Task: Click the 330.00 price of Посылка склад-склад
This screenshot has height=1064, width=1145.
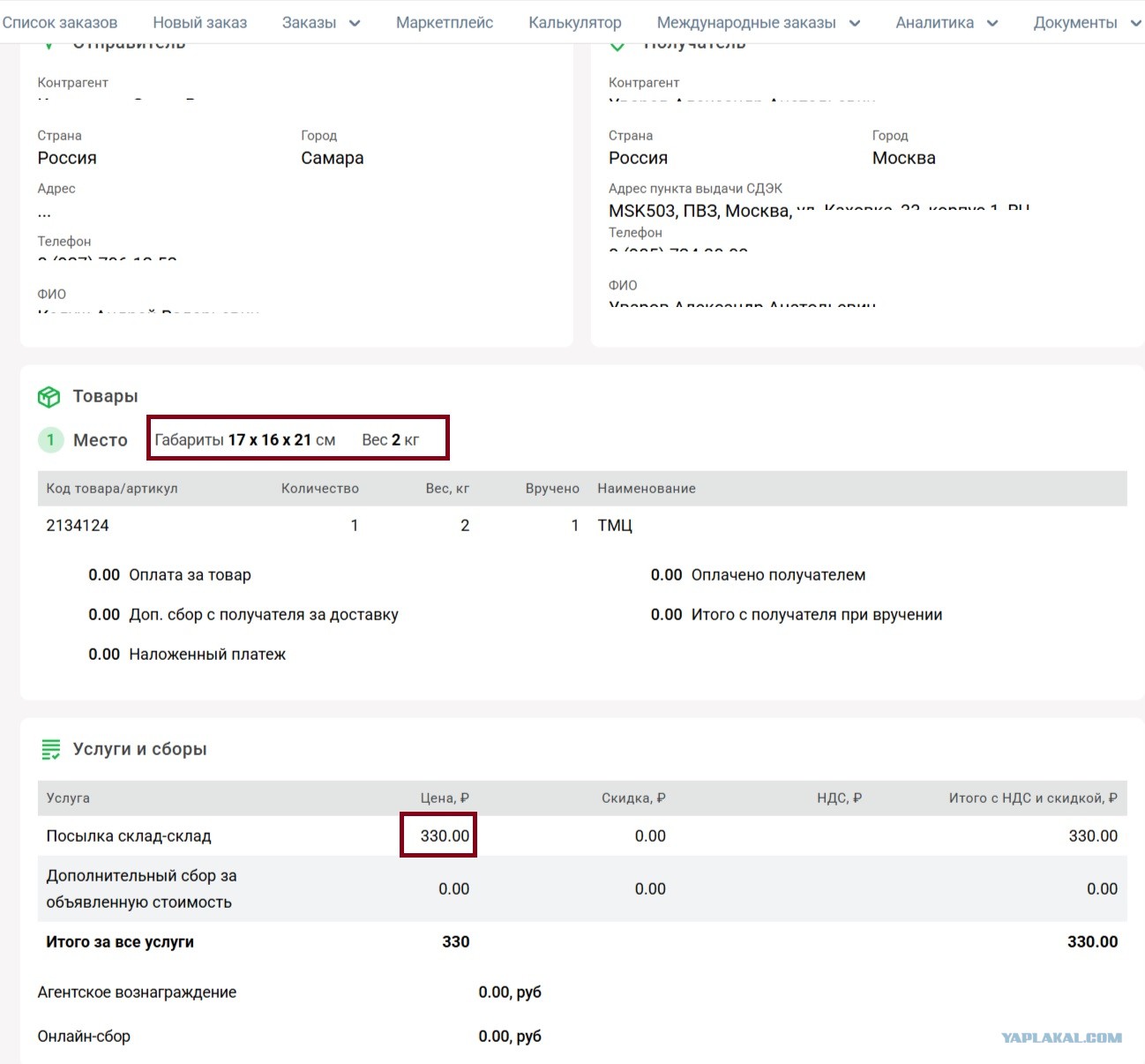Action: point(445,836)
